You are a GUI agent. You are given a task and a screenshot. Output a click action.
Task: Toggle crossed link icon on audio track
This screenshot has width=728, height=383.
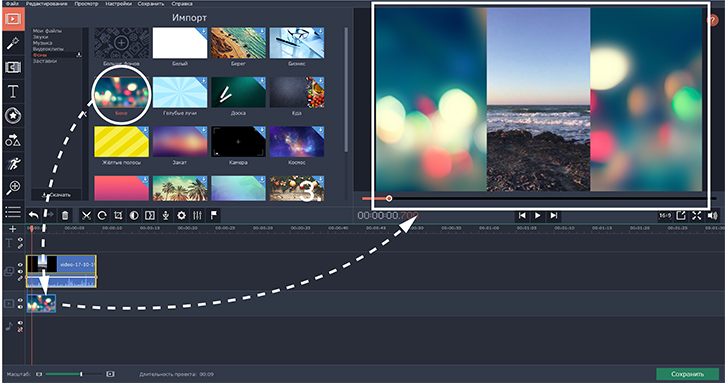20,329
